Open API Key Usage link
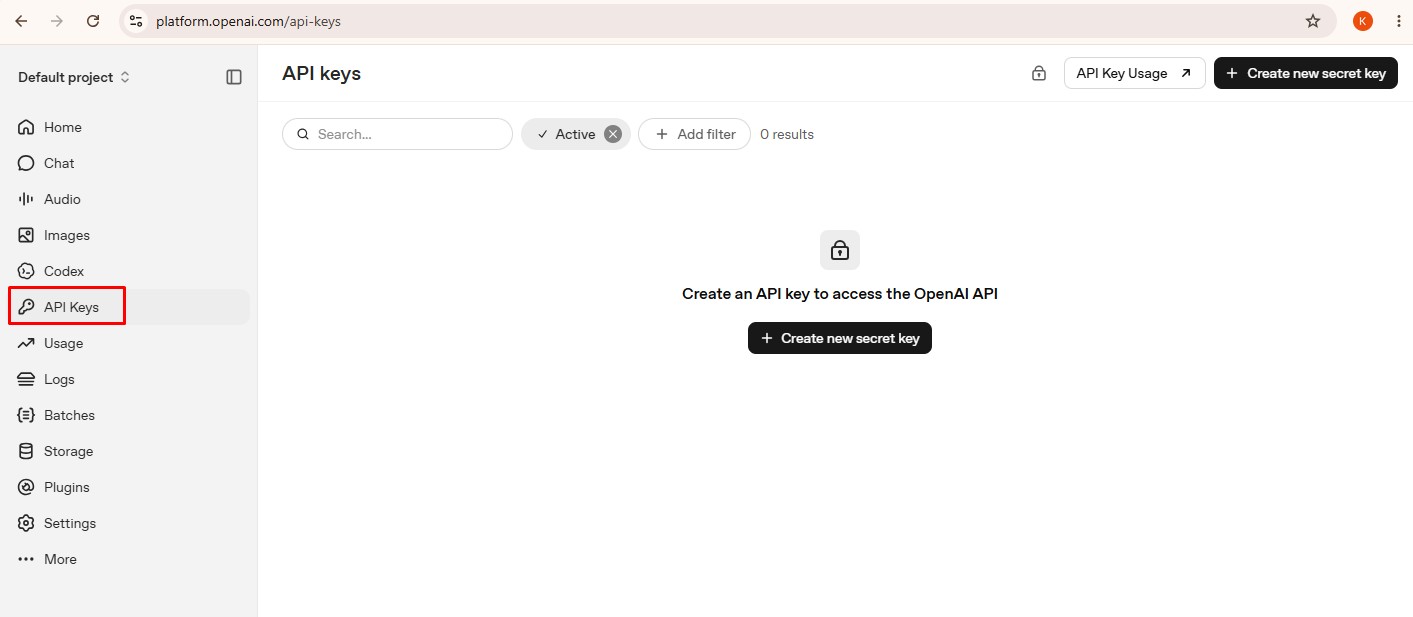 coord(1134,73)
